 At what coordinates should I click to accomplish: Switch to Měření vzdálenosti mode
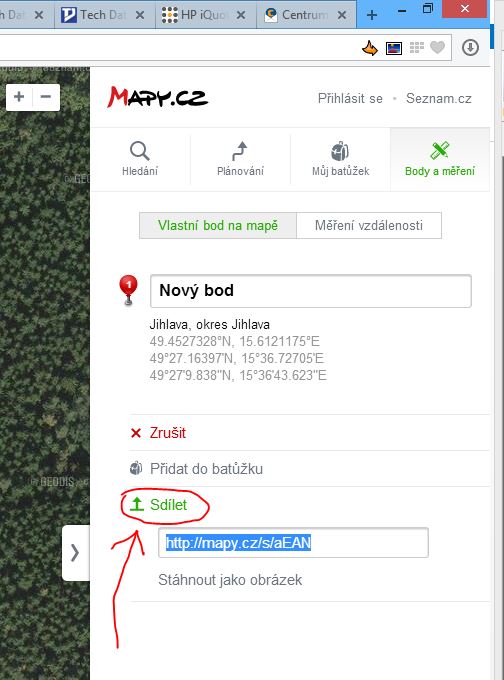coord(369,226)
